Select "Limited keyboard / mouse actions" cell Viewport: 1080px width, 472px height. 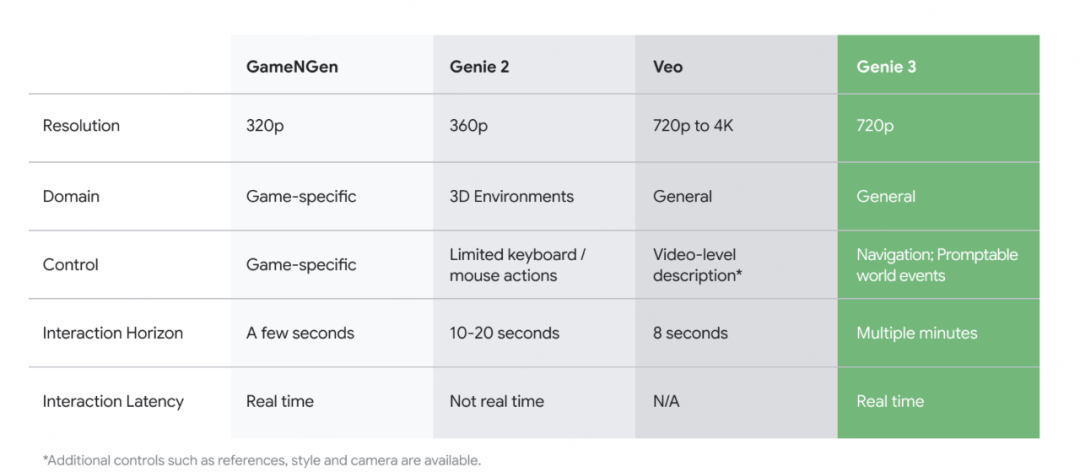coord(517,265)
